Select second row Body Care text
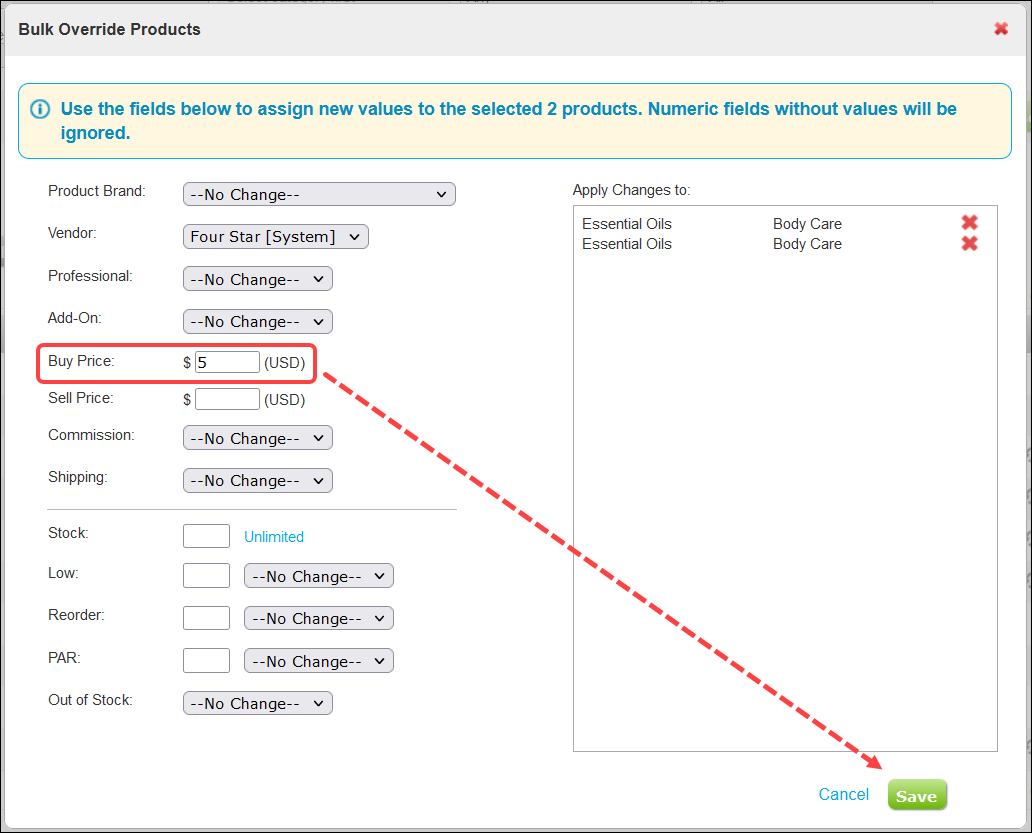 pyautogui.click(x=807, y=244)
